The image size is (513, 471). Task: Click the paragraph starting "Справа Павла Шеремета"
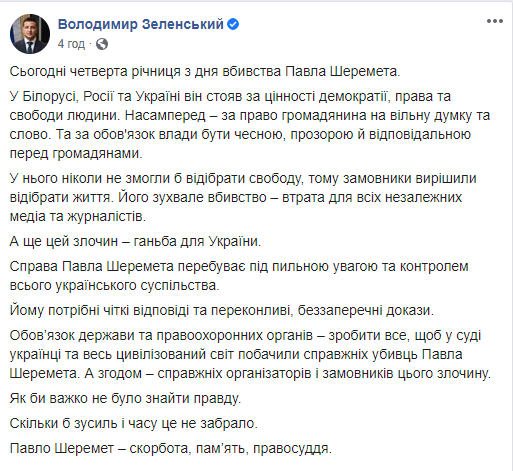pos(239,276)
